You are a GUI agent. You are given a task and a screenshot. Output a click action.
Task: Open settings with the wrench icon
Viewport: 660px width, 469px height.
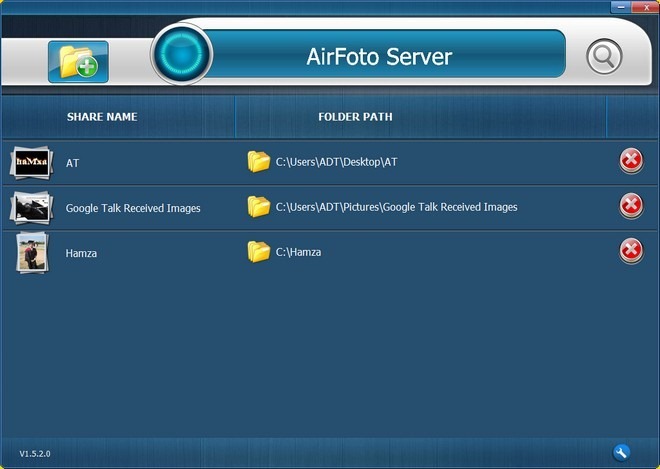coord(621,453)
